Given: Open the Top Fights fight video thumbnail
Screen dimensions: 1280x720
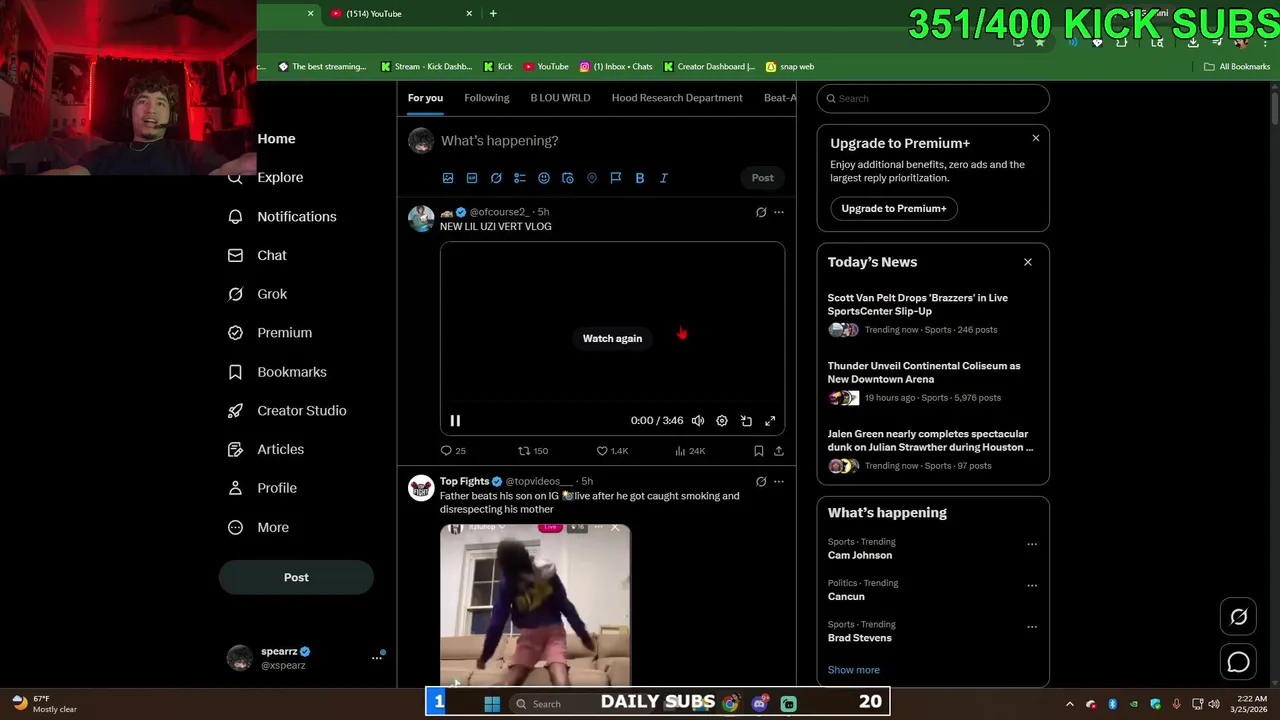Looking at the screenshot, I should (535, 605).
